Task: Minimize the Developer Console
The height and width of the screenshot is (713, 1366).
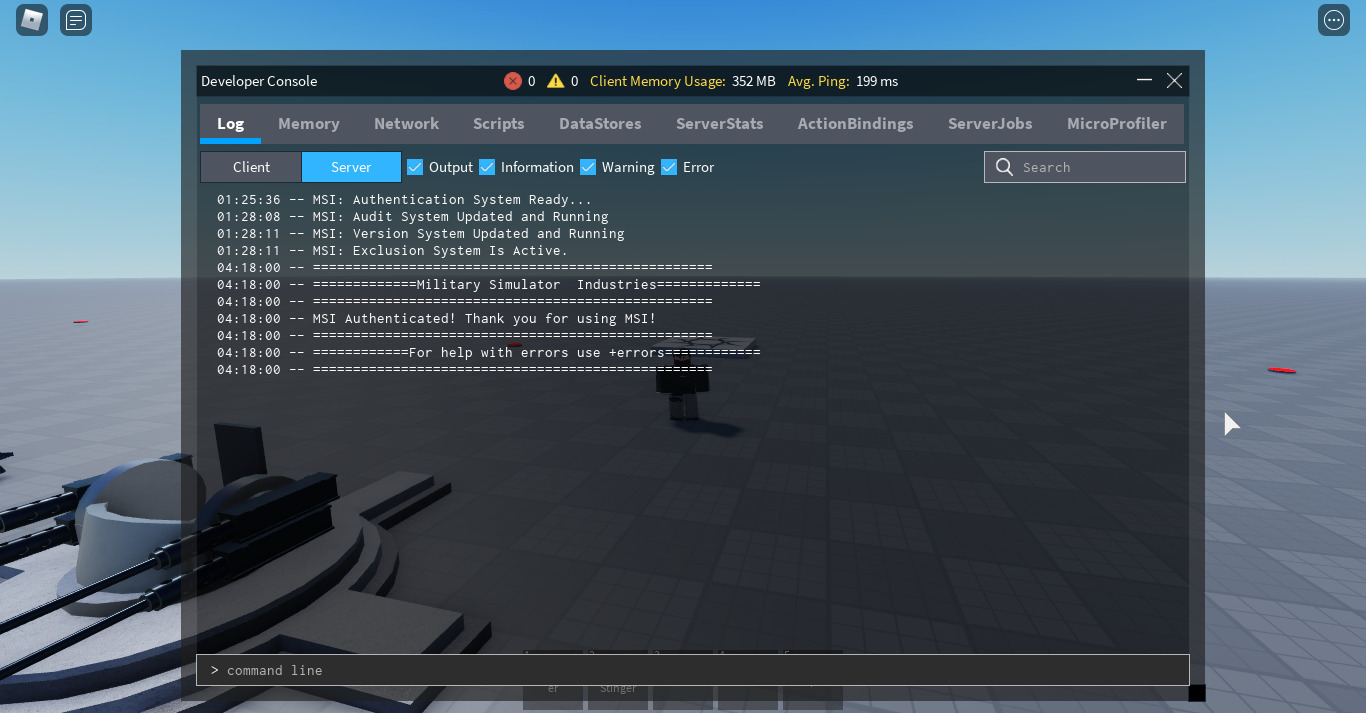Action: pyautogui.click(x=1145, y=80)
